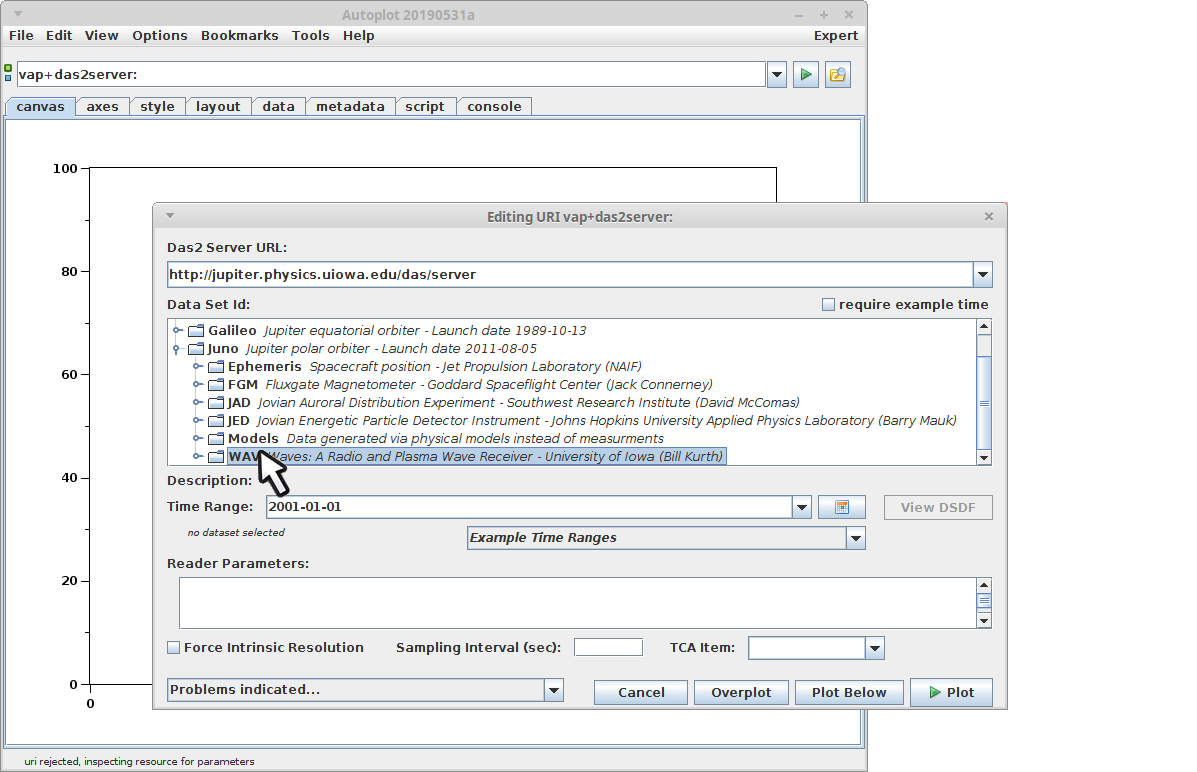The image size is (1197, 772).
Task: Open the Example Time Ranges dropdown
Action: (856, 538)
